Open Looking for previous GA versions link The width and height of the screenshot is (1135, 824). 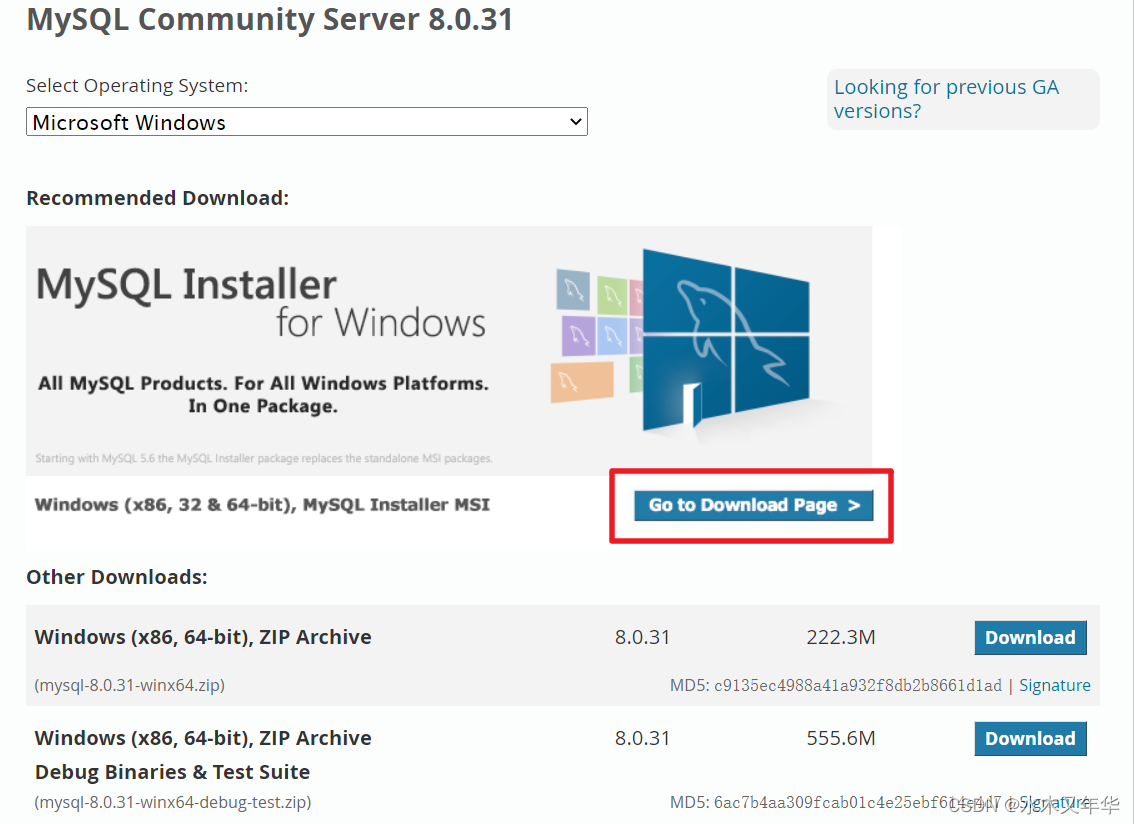(946, 99)
